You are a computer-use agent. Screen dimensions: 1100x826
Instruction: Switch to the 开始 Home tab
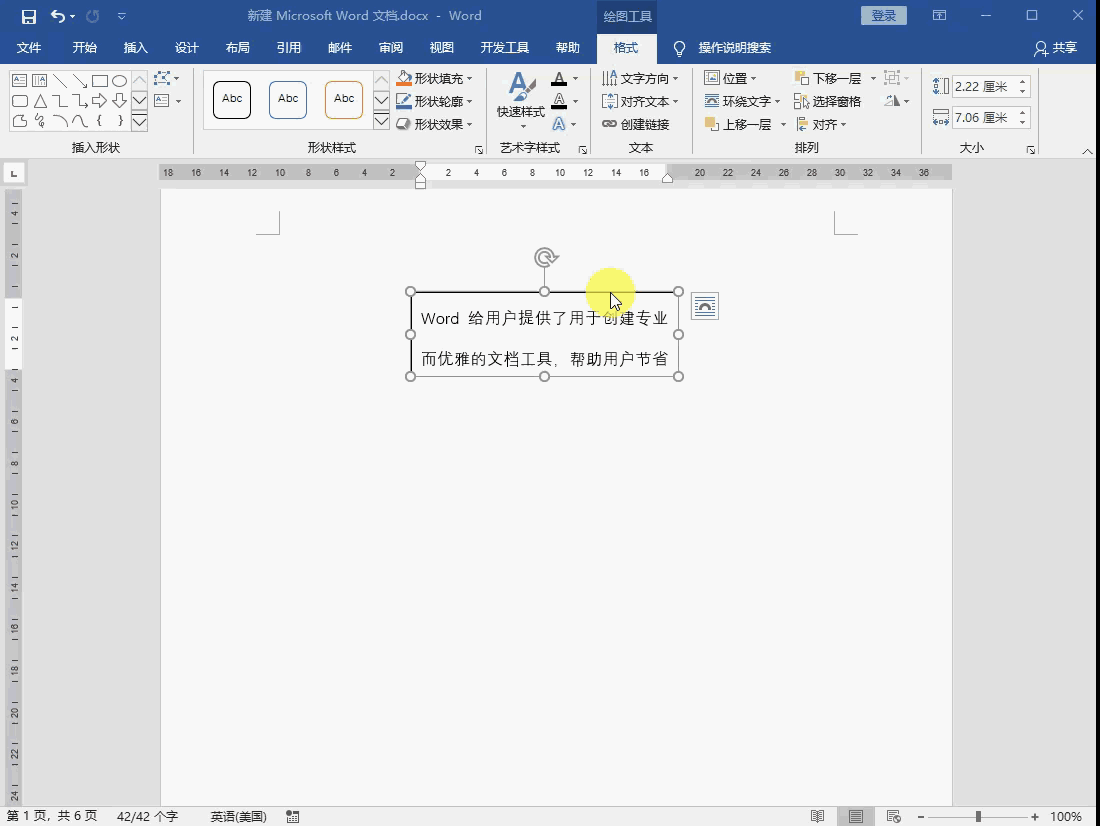[x=84, y=48]
